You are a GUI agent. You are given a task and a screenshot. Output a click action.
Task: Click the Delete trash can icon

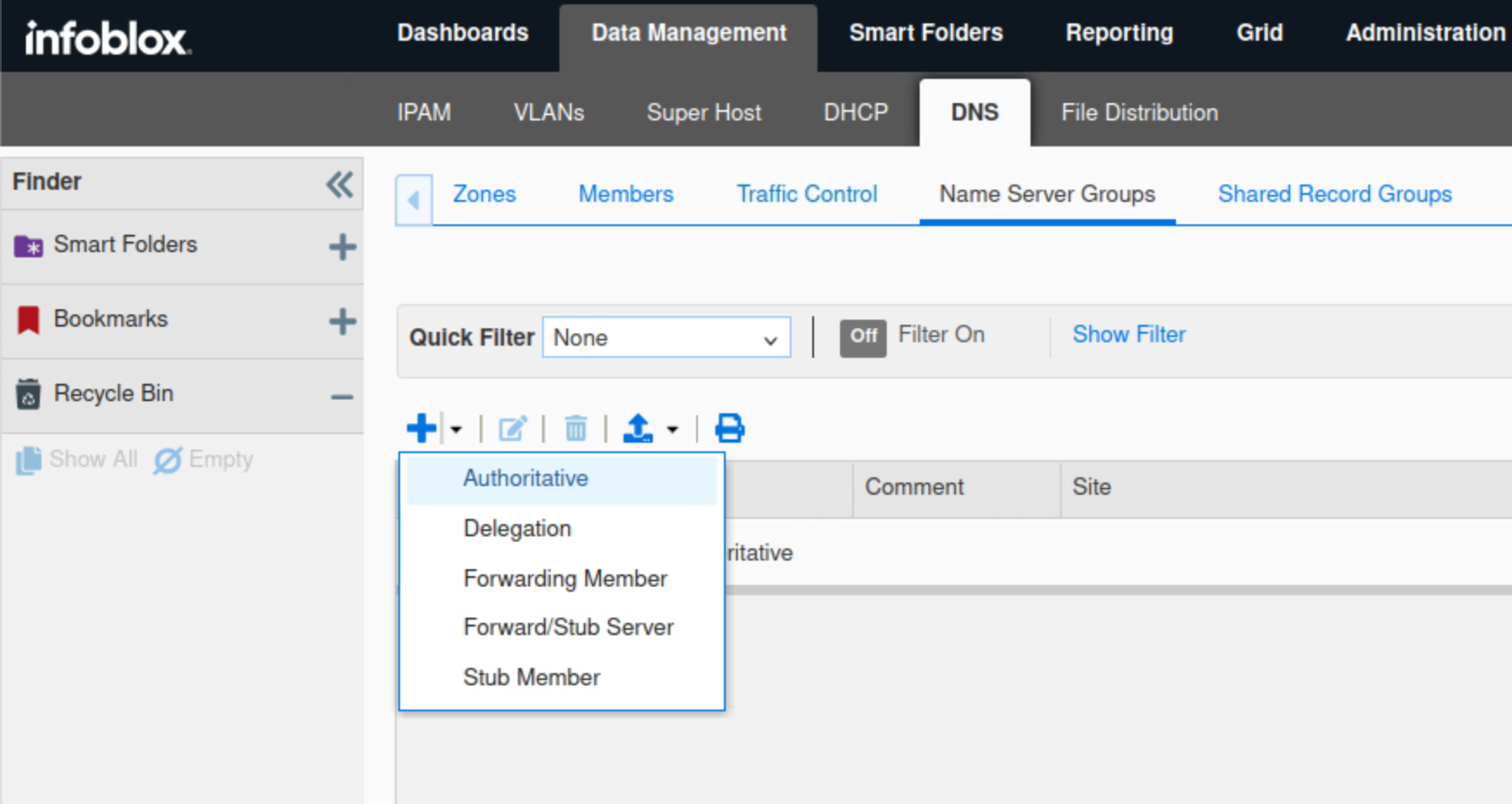[575, 428]
